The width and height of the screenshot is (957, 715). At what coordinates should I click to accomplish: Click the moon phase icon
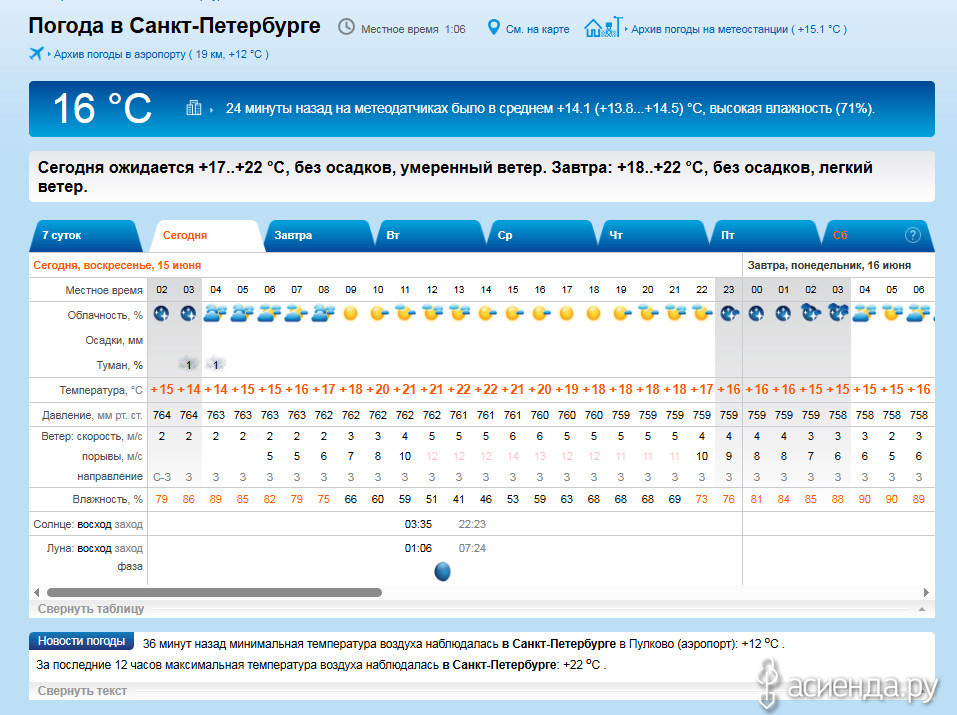(x=442, y=572)
